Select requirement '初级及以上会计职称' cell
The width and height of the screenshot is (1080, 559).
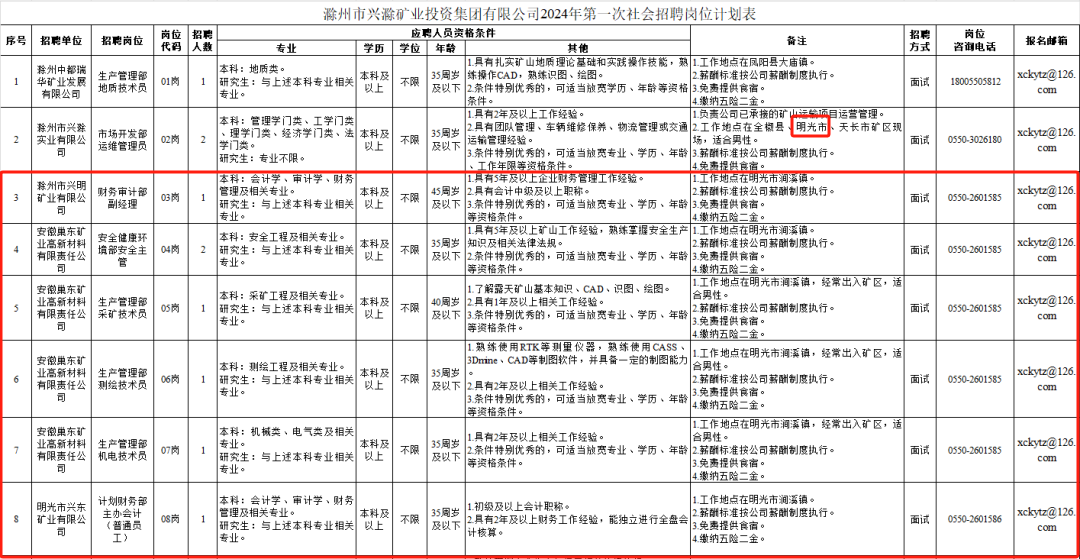coord(577,520)
